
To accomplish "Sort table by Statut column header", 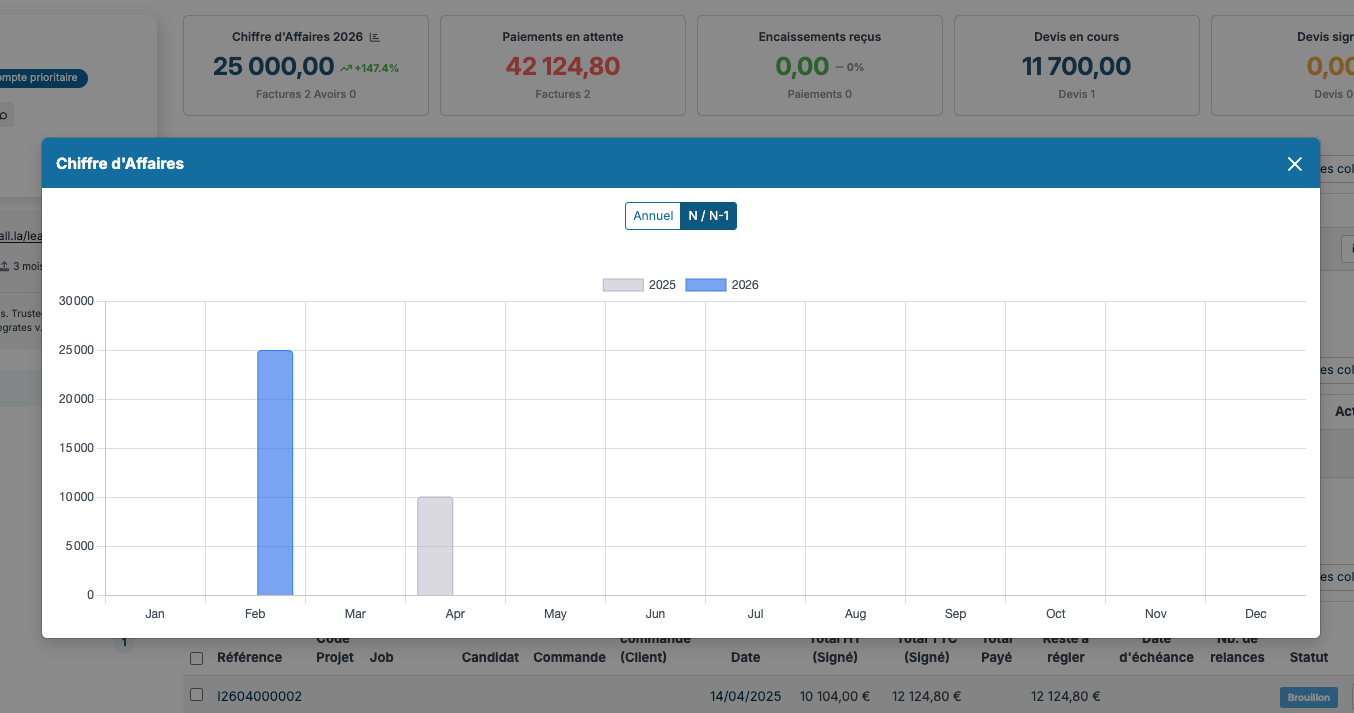I will [1309, 657].
